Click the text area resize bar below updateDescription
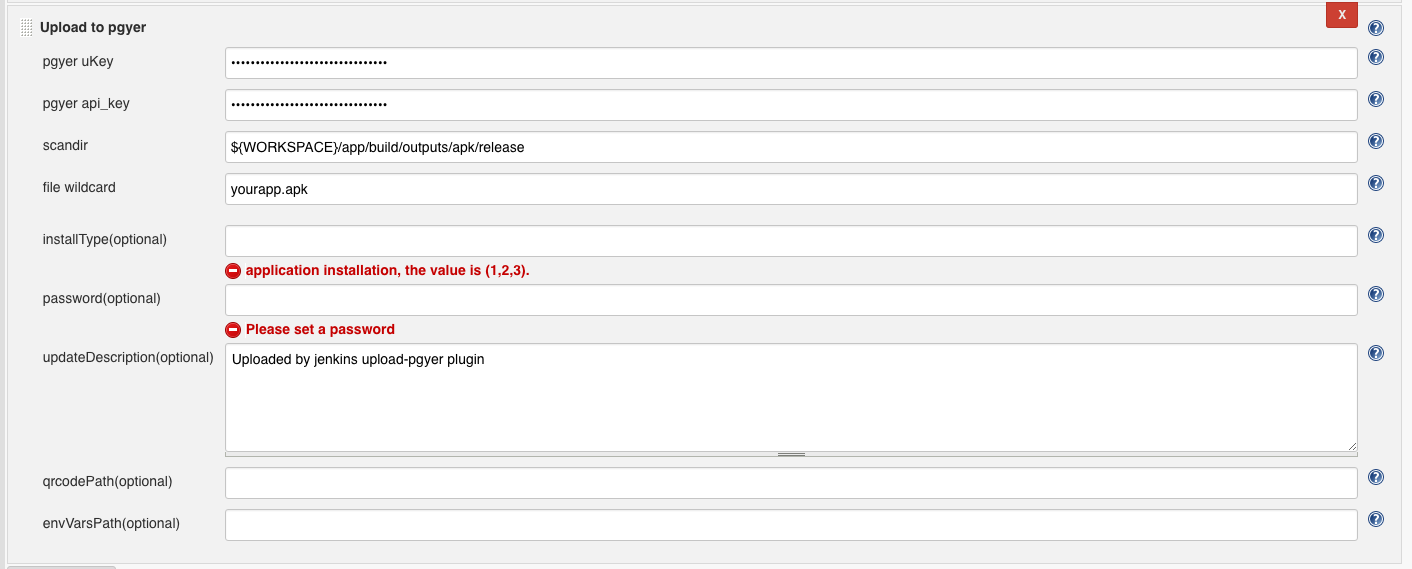1412x569 pixels. tap(791, 454)
